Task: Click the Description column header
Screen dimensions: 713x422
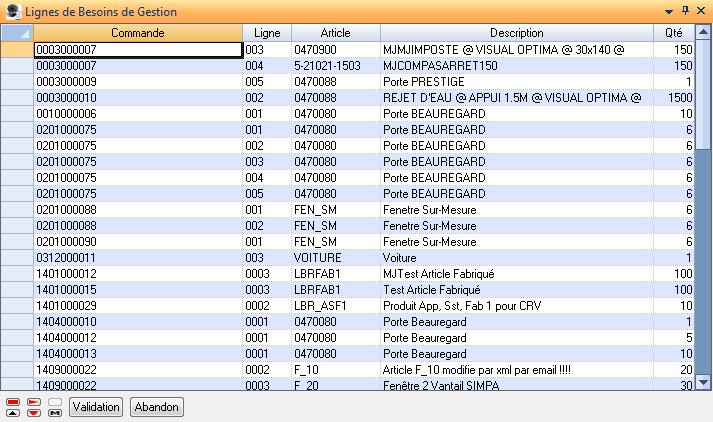Action: (x=517, y=33)
